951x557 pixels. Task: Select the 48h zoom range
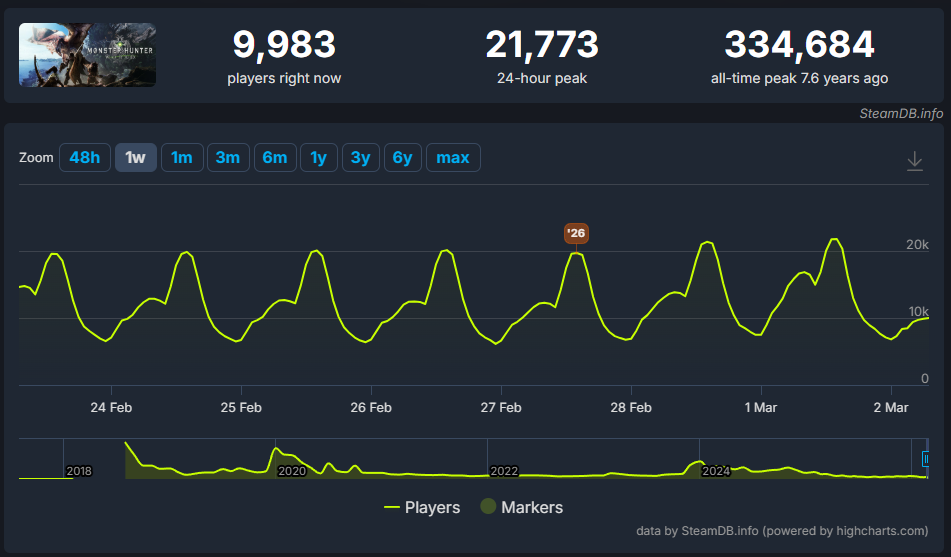85,158
